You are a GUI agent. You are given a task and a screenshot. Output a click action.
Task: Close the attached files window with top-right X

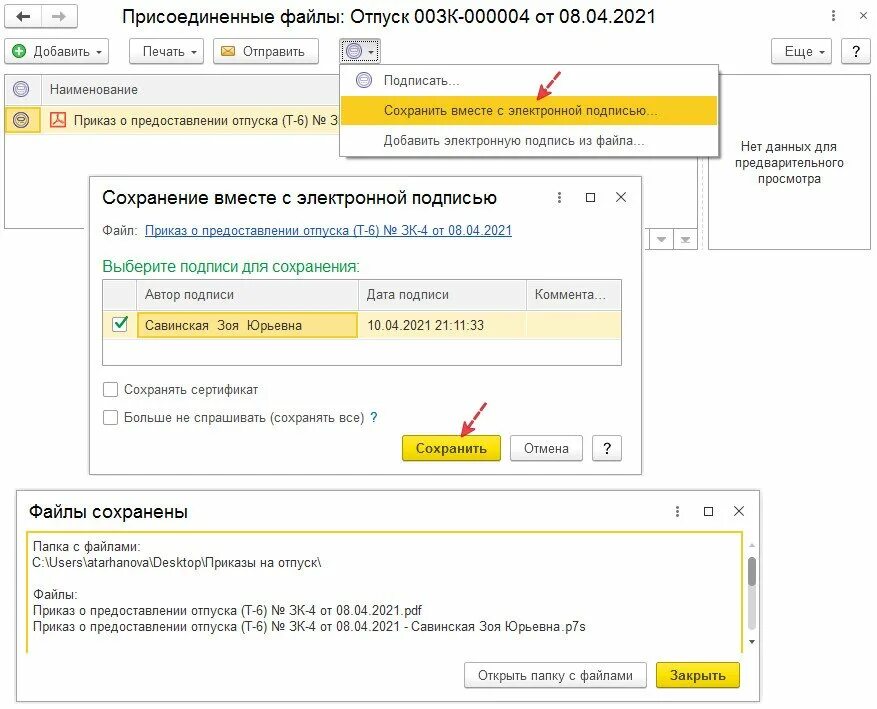(863, 16)
